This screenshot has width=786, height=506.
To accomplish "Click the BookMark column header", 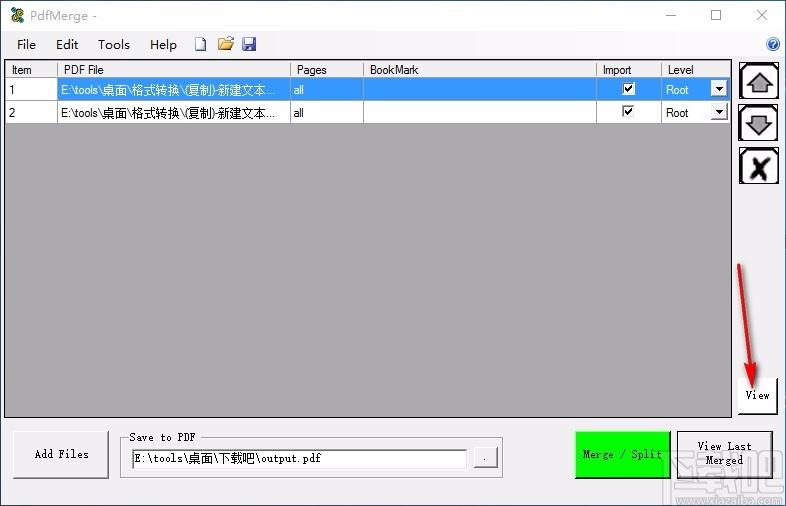I will coord(480,70).
